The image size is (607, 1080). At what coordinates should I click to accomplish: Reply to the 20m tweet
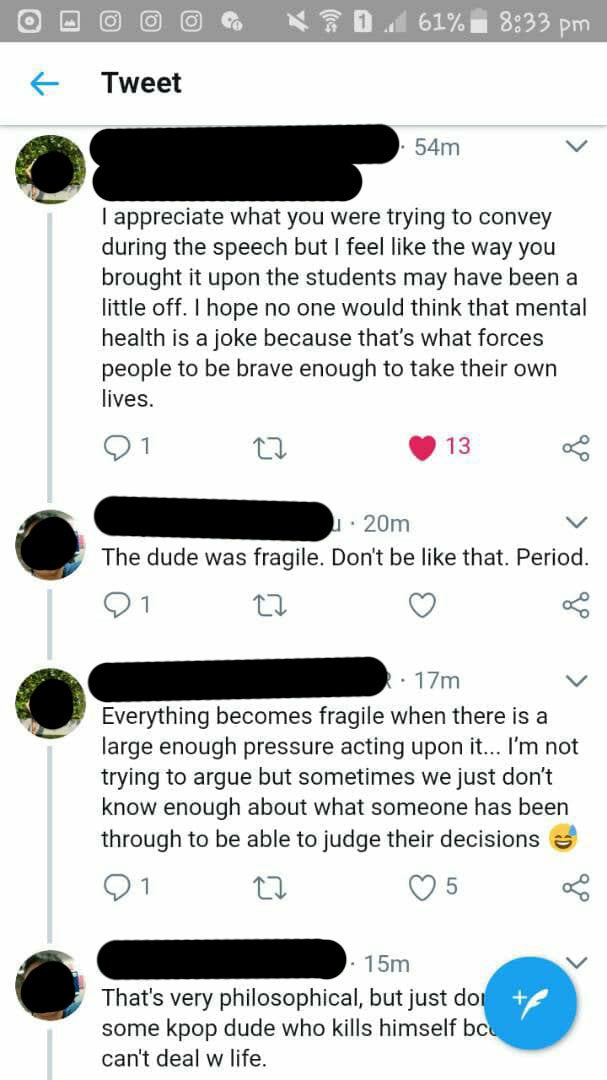coord(117,604)
